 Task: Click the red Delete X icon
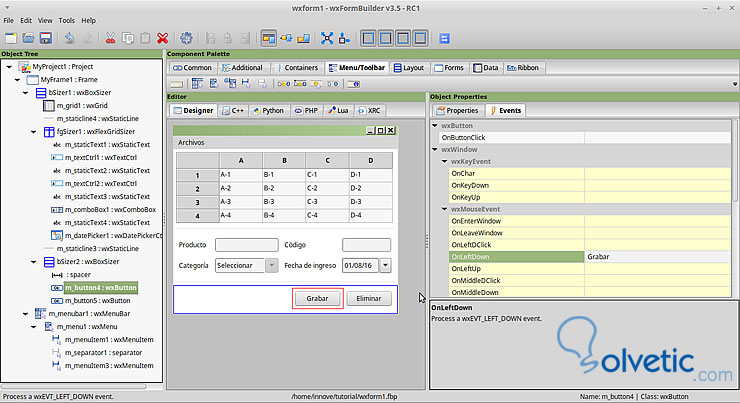(x=162, y=38)
